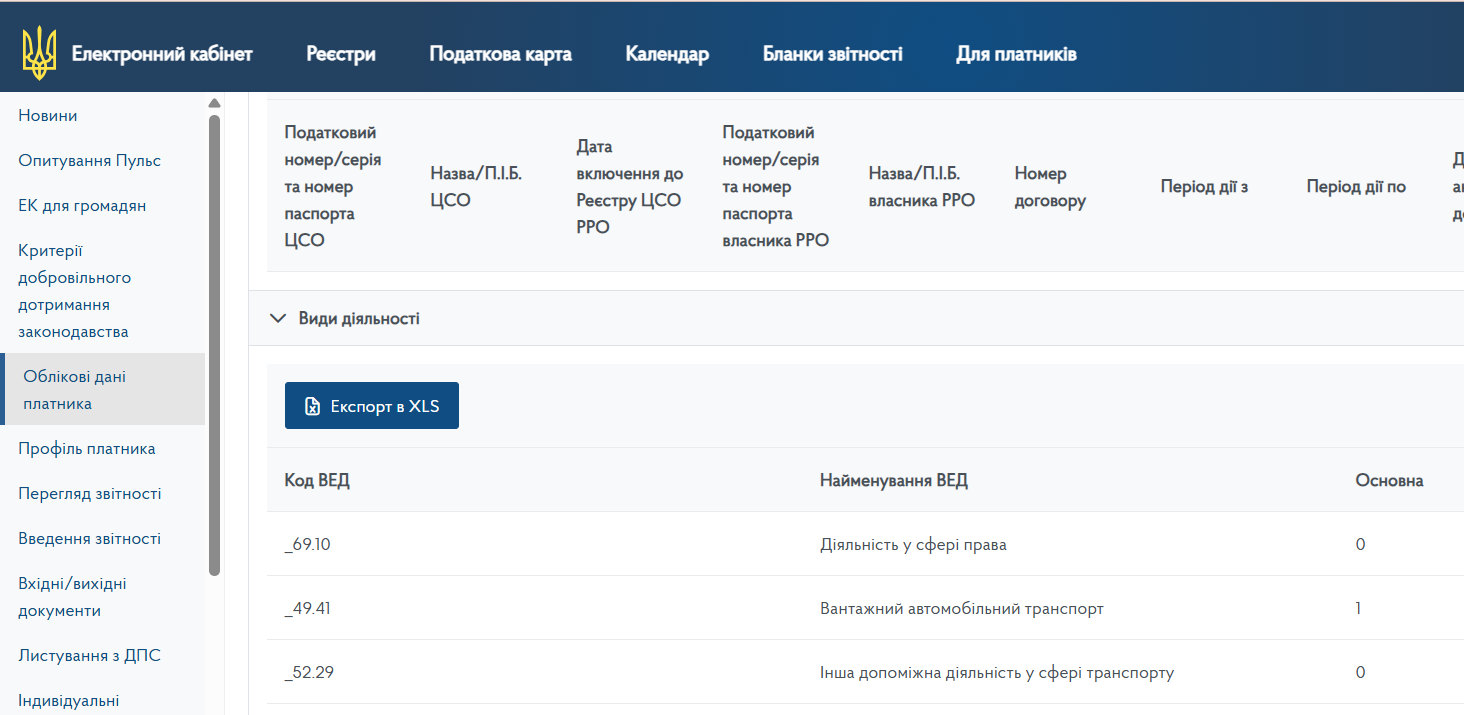
Task: Select Листування з ДПС link
Action: point(89,656)
